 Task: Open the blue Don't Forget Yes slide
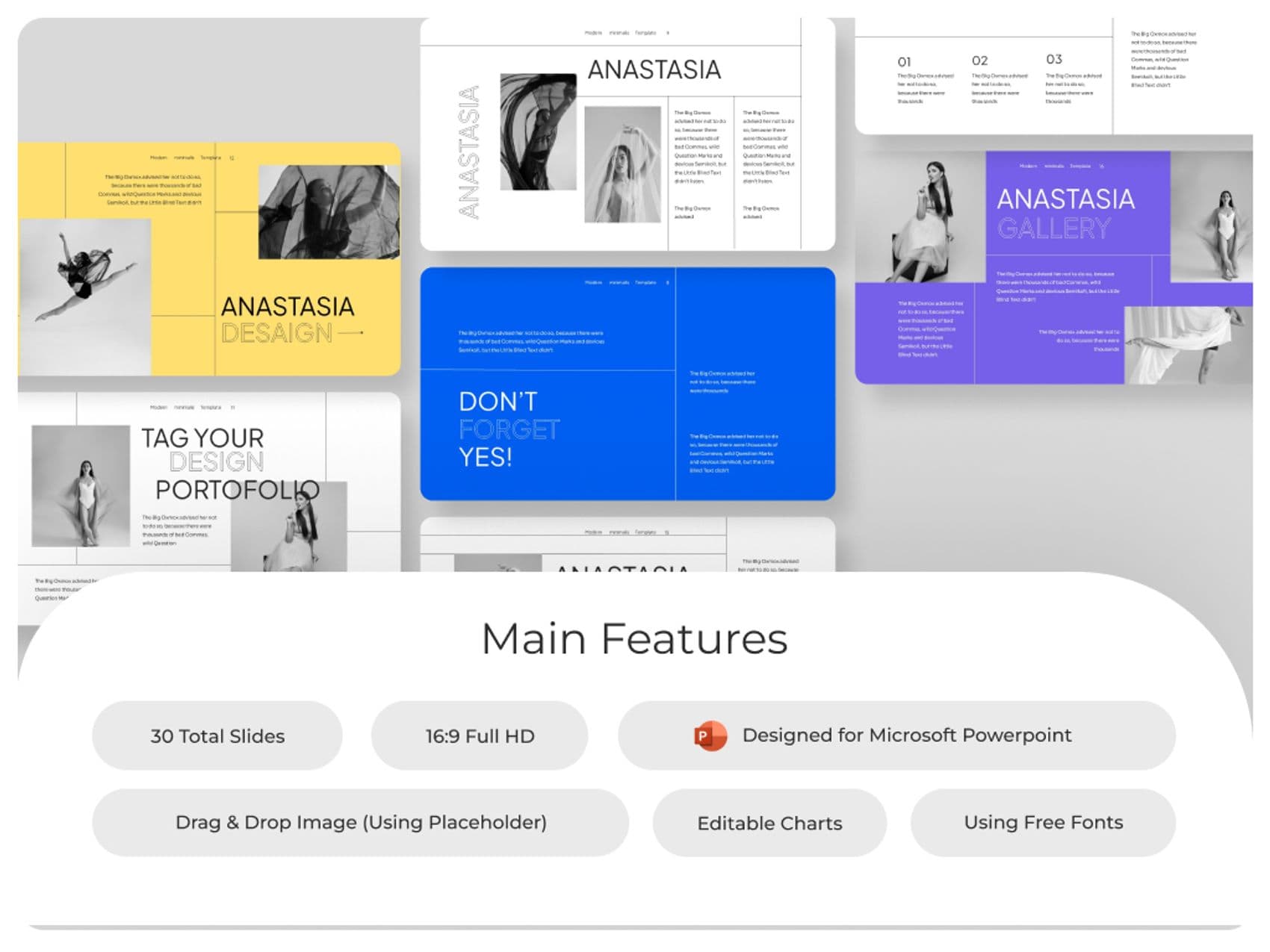(x=628, y=384)
